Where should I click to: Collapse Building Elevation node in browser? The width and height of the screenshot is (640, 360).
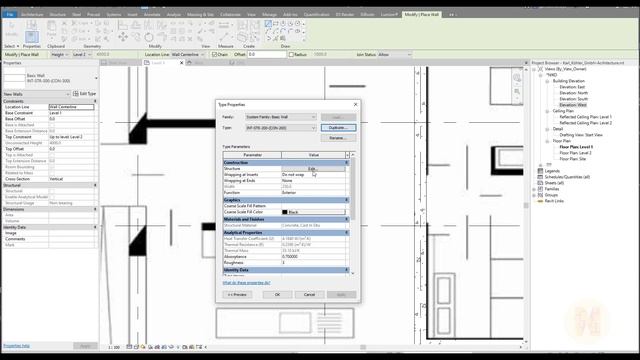click(x=547, y=81)
